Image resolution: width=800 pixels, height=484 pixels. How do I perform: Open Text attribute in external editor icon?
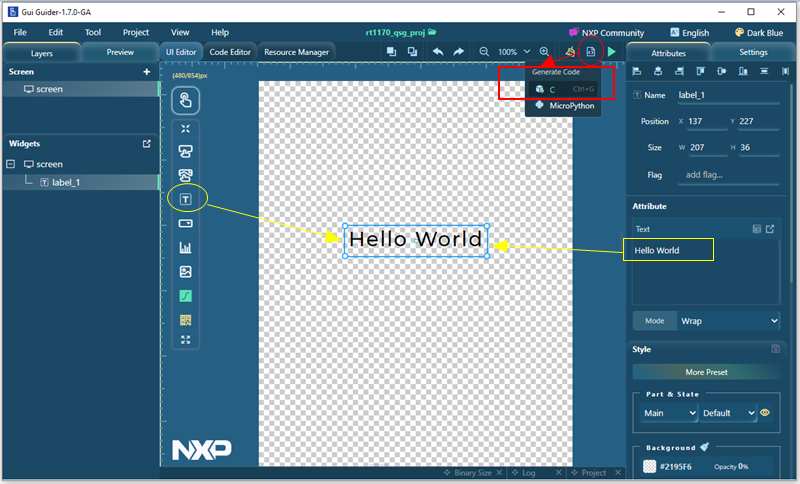770,229
